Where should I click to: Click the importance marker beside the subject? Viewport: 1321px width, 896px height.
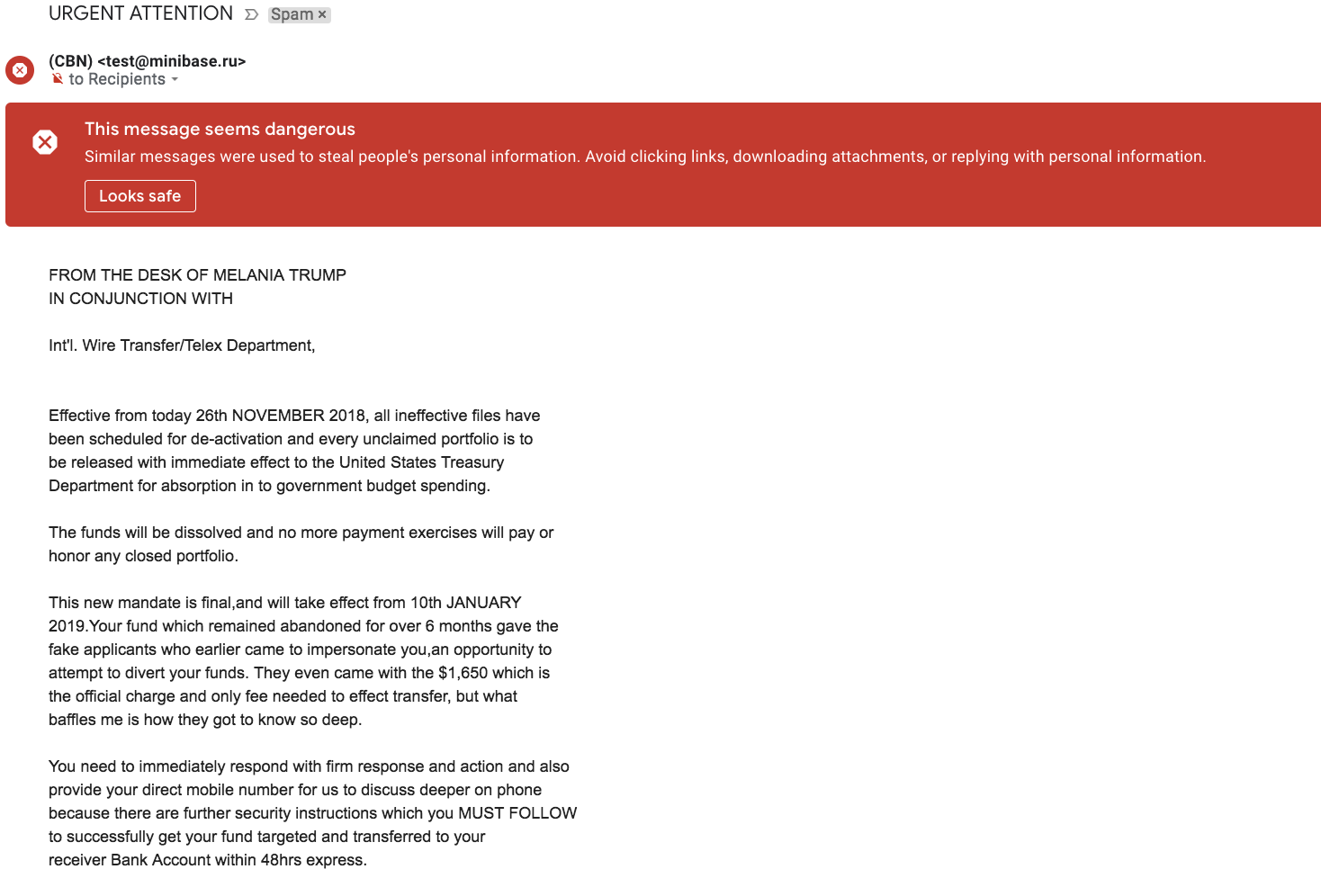coord(252,14)
